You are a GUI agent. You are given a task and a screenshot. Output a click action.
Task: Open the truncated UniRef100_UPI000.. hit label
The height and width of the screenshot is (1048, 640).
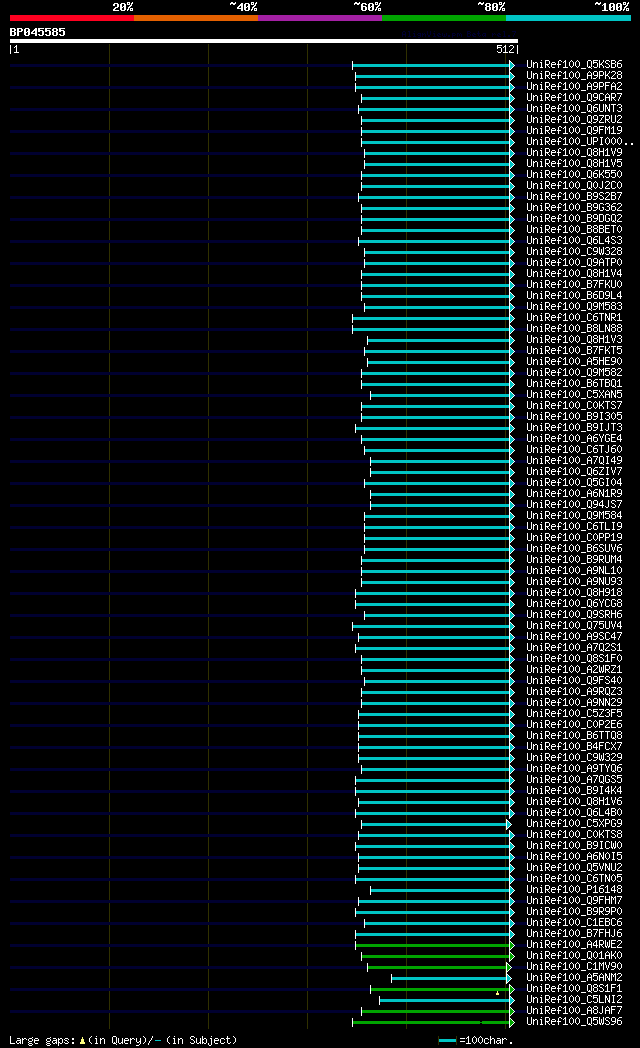pos(580,142)
